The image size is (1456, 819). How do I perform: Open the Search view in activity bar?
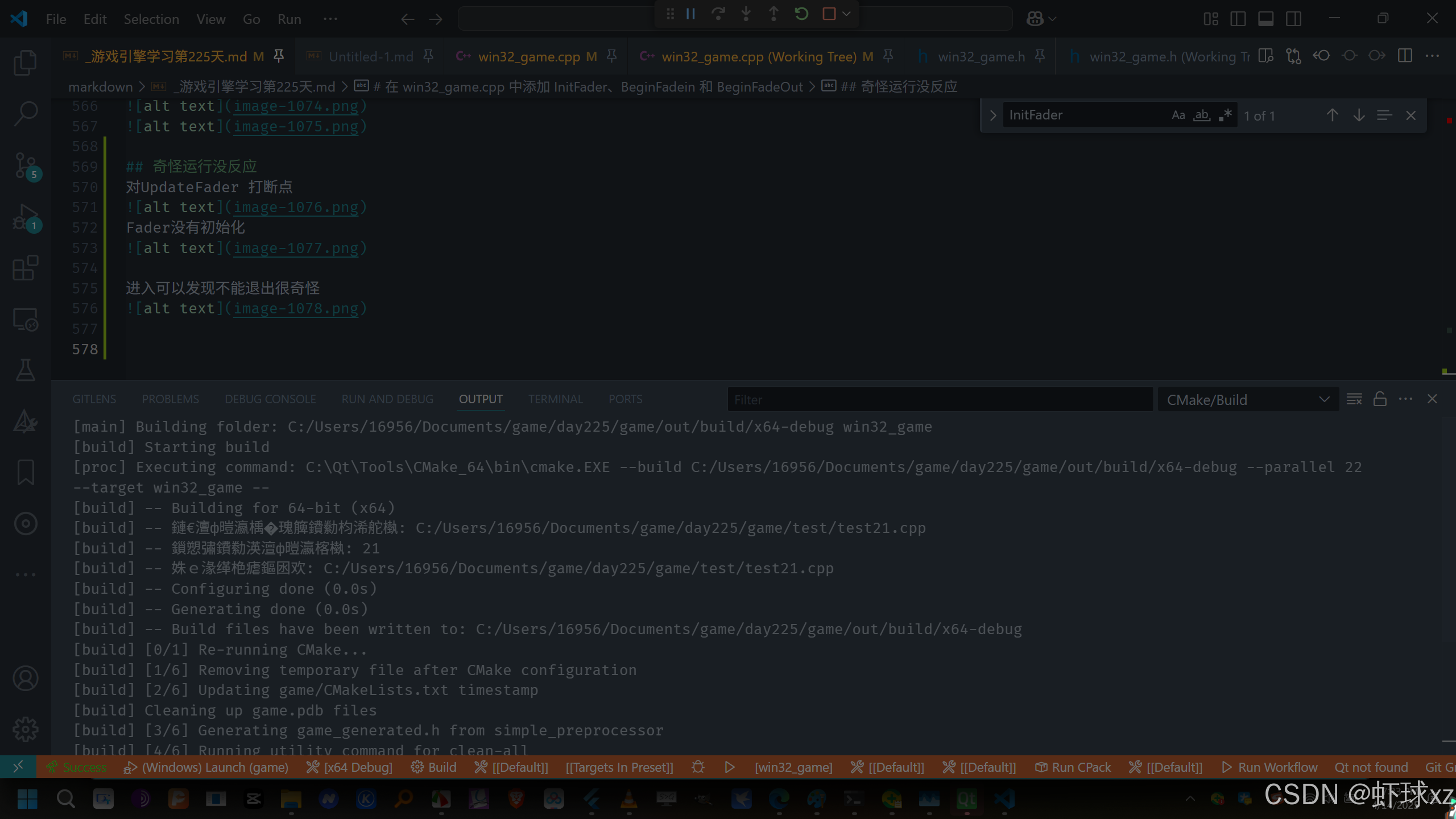[25, 113]
